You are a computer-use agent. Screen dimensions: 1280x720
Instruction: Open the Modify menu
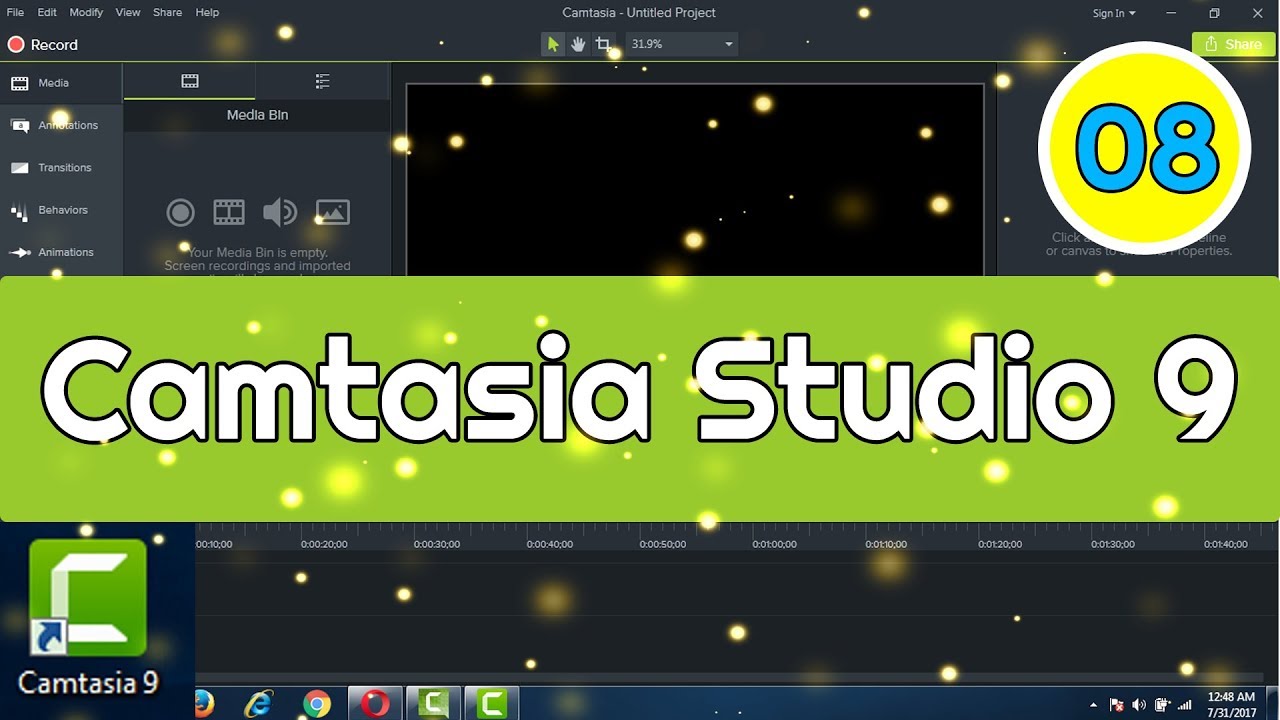86,13
